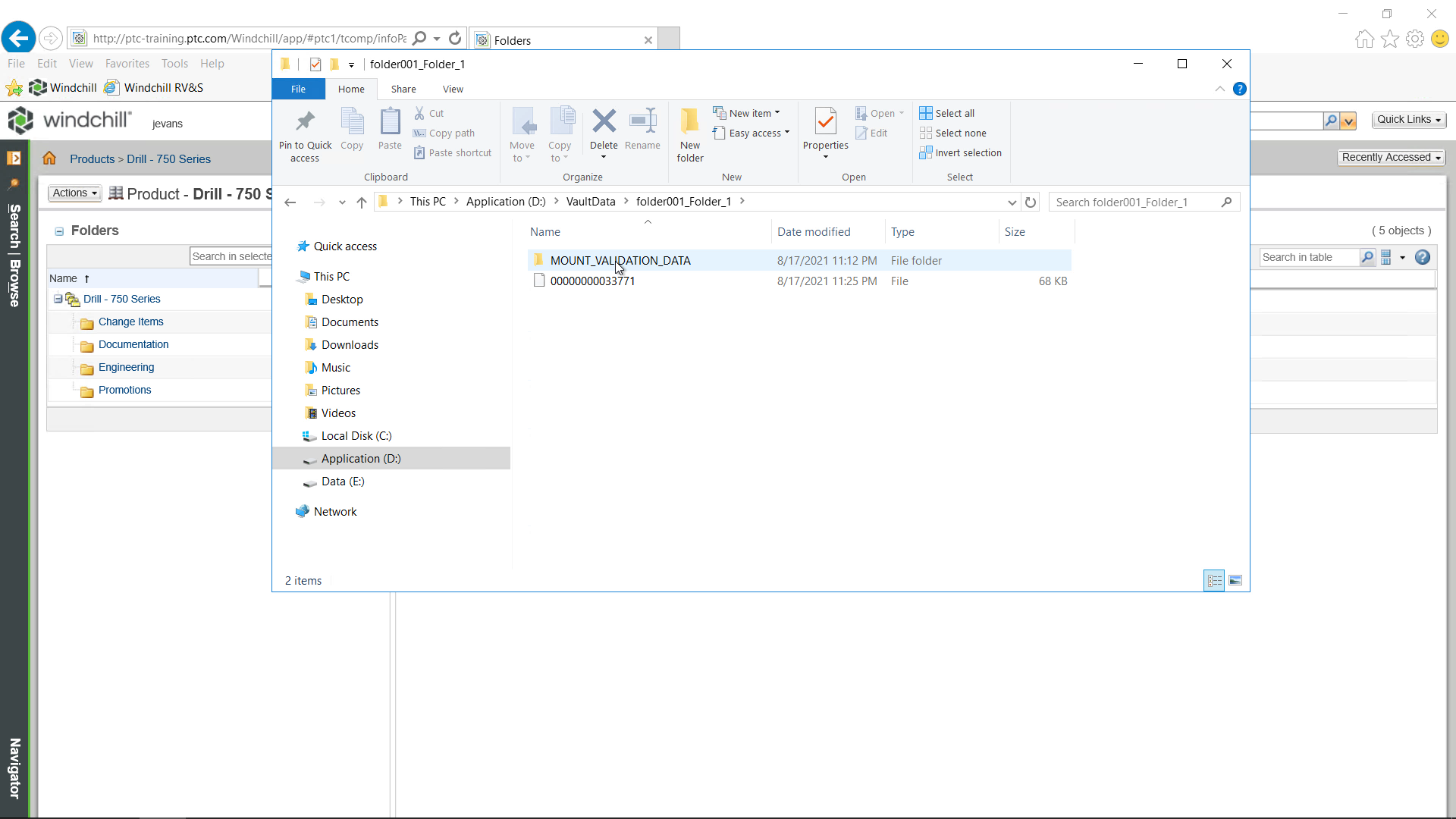Click the Copy ribbon icon
Image resolution: width=1456 pixels, height=819 pixels.
352,121
